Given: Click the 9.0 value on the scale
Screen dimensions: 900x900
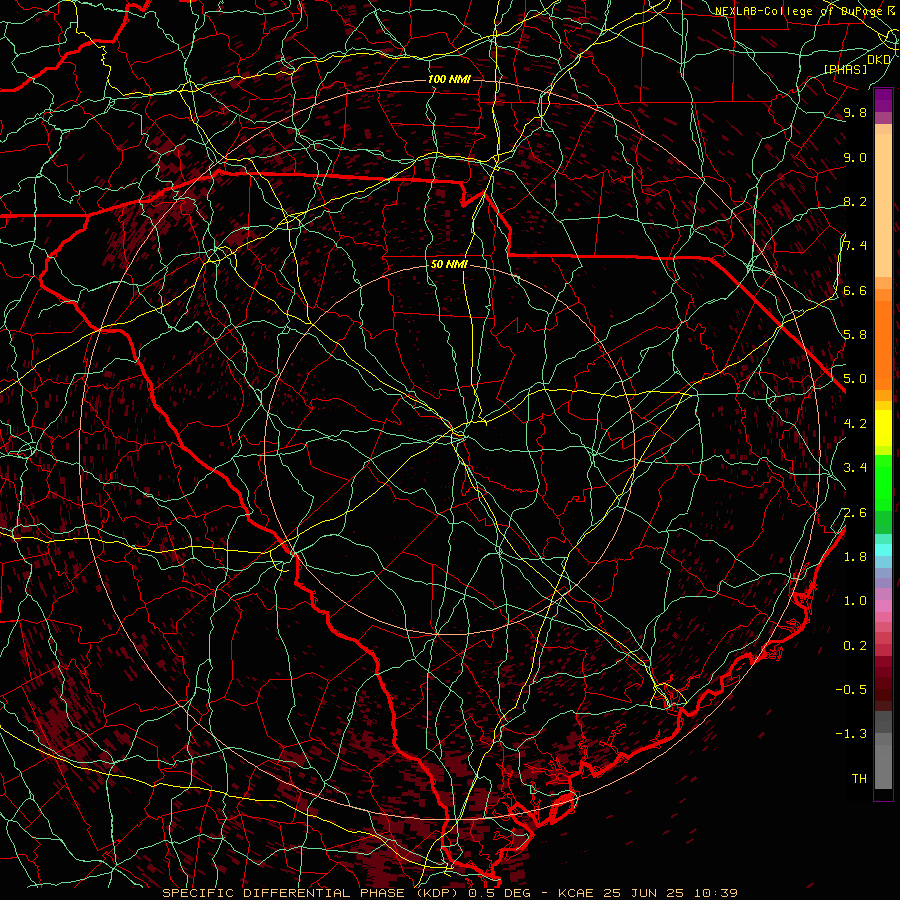Looking at the screenshot, I should click(855, 157).
